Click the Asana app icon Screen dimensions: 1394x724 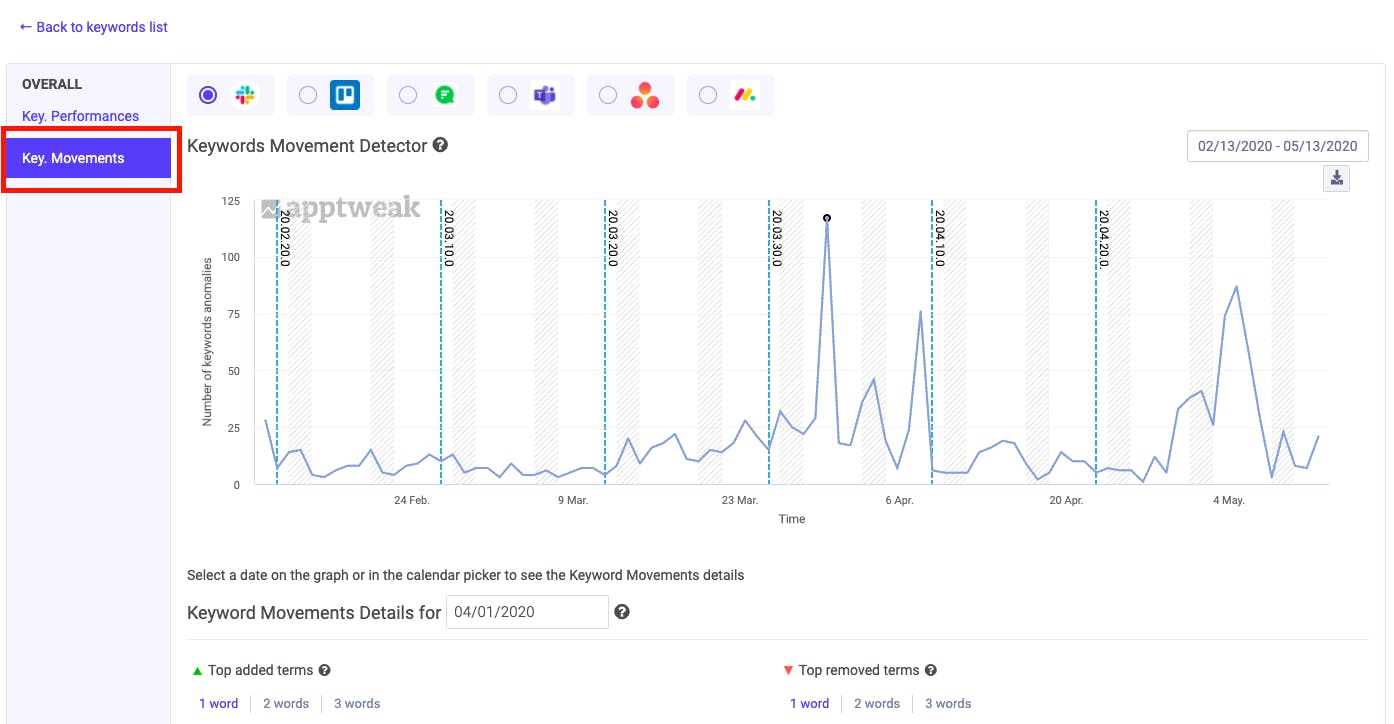coord(645,95)
